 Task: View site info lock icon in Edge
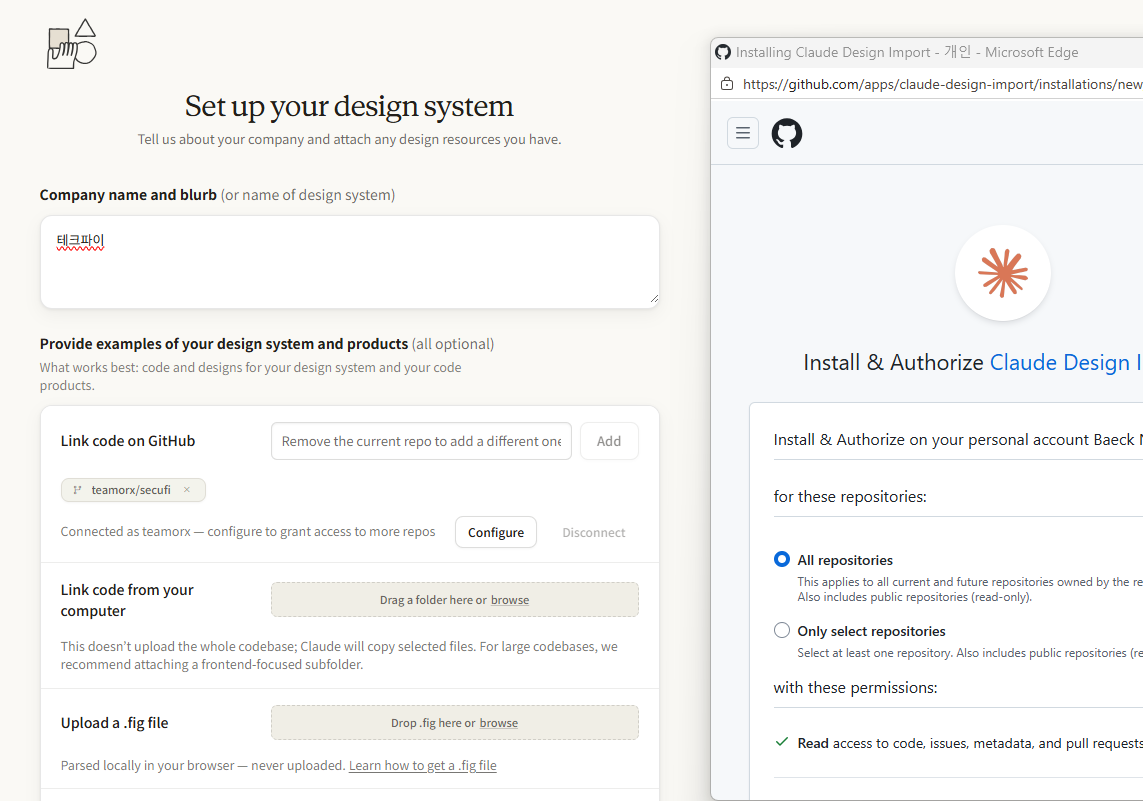727,84
